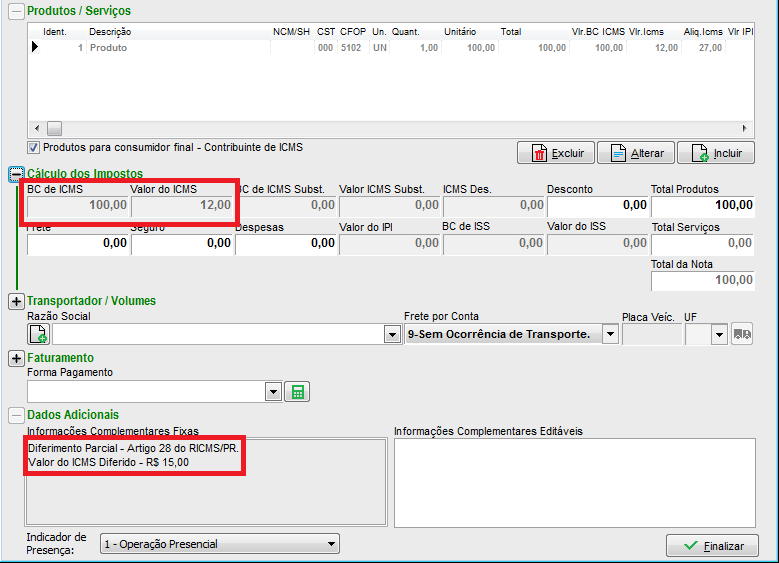Open the Frete por Conta dropdown
The width and height of the screenshot is (779, 563).
(x=610, y=334)
